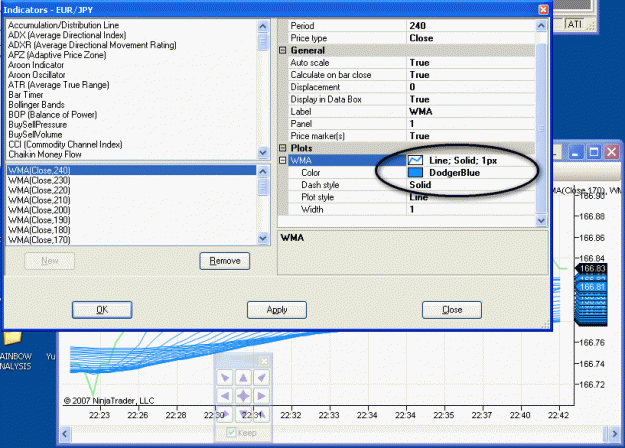
Task: Select WMA(Close,220) in applied indicators
Action: [x=132, y=190]
